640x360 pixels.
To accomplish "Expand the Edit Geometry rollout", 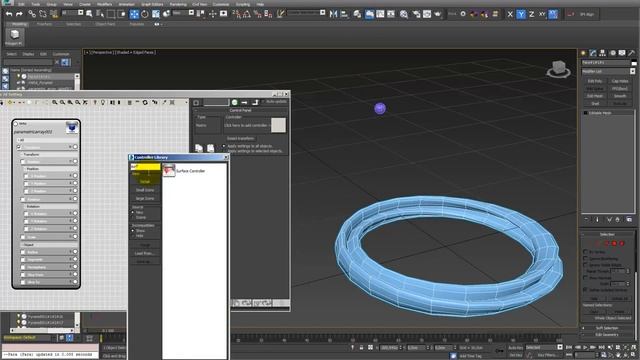I will tap(607, 334).
